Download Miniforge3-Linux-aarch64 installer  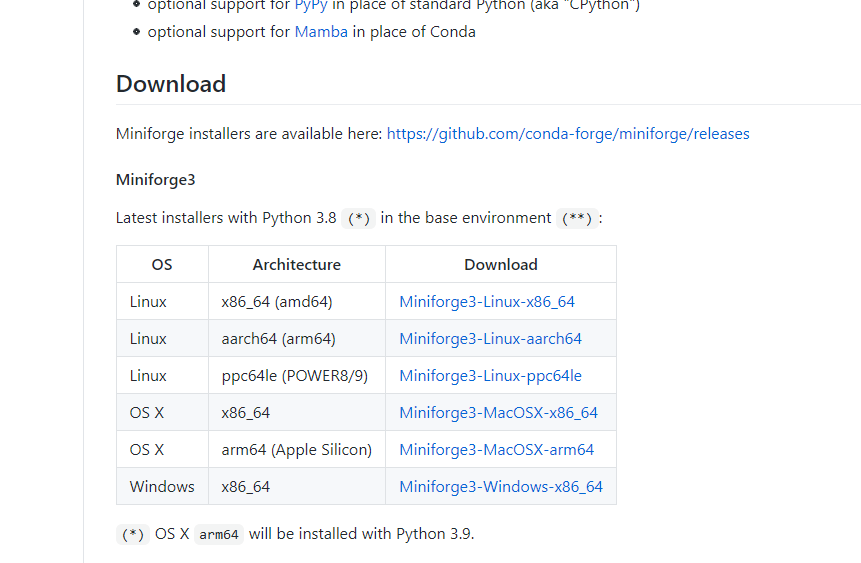[x=490, y=339]
